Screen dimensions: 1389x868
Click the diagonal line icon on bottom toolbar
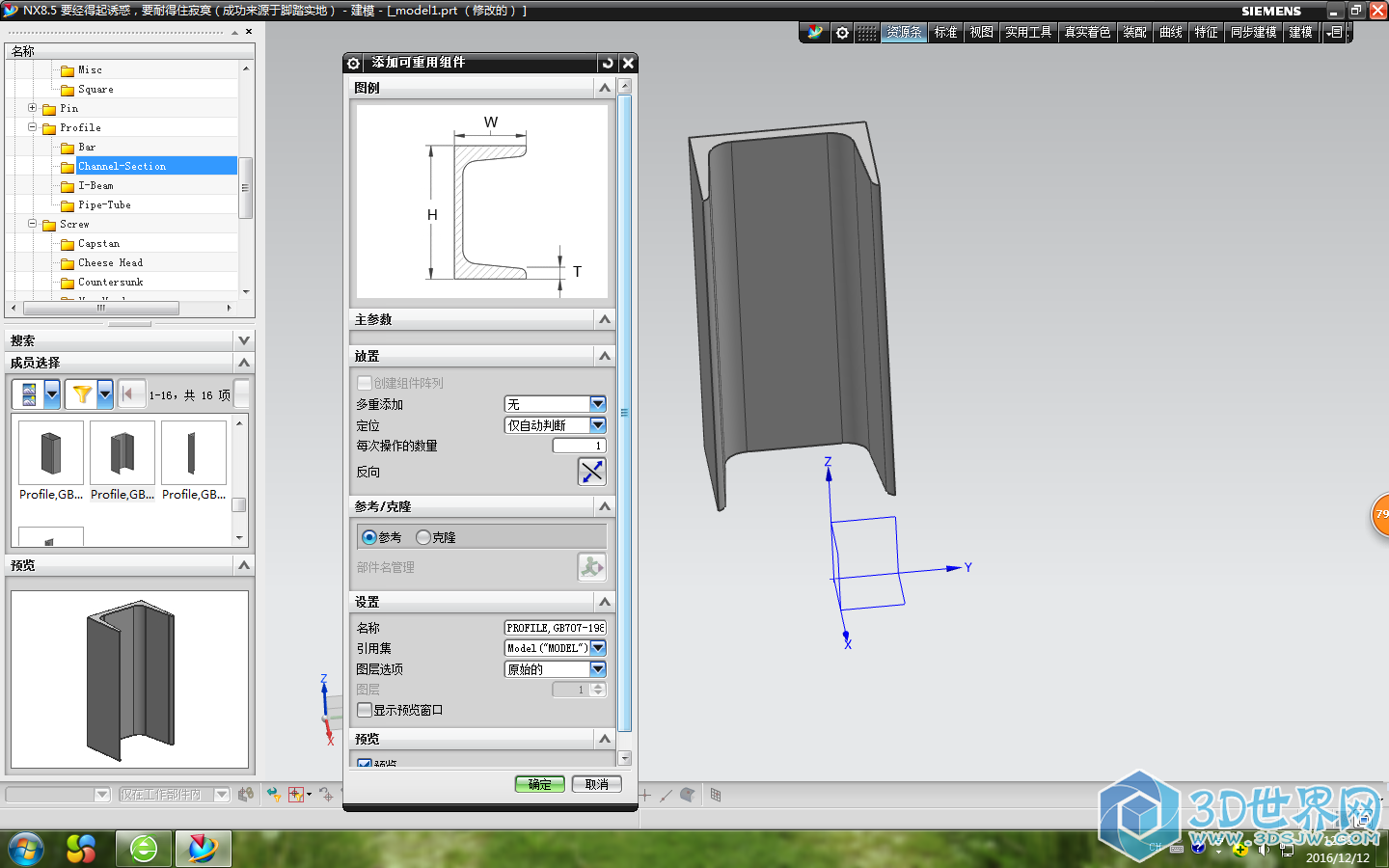click(667, 795)
